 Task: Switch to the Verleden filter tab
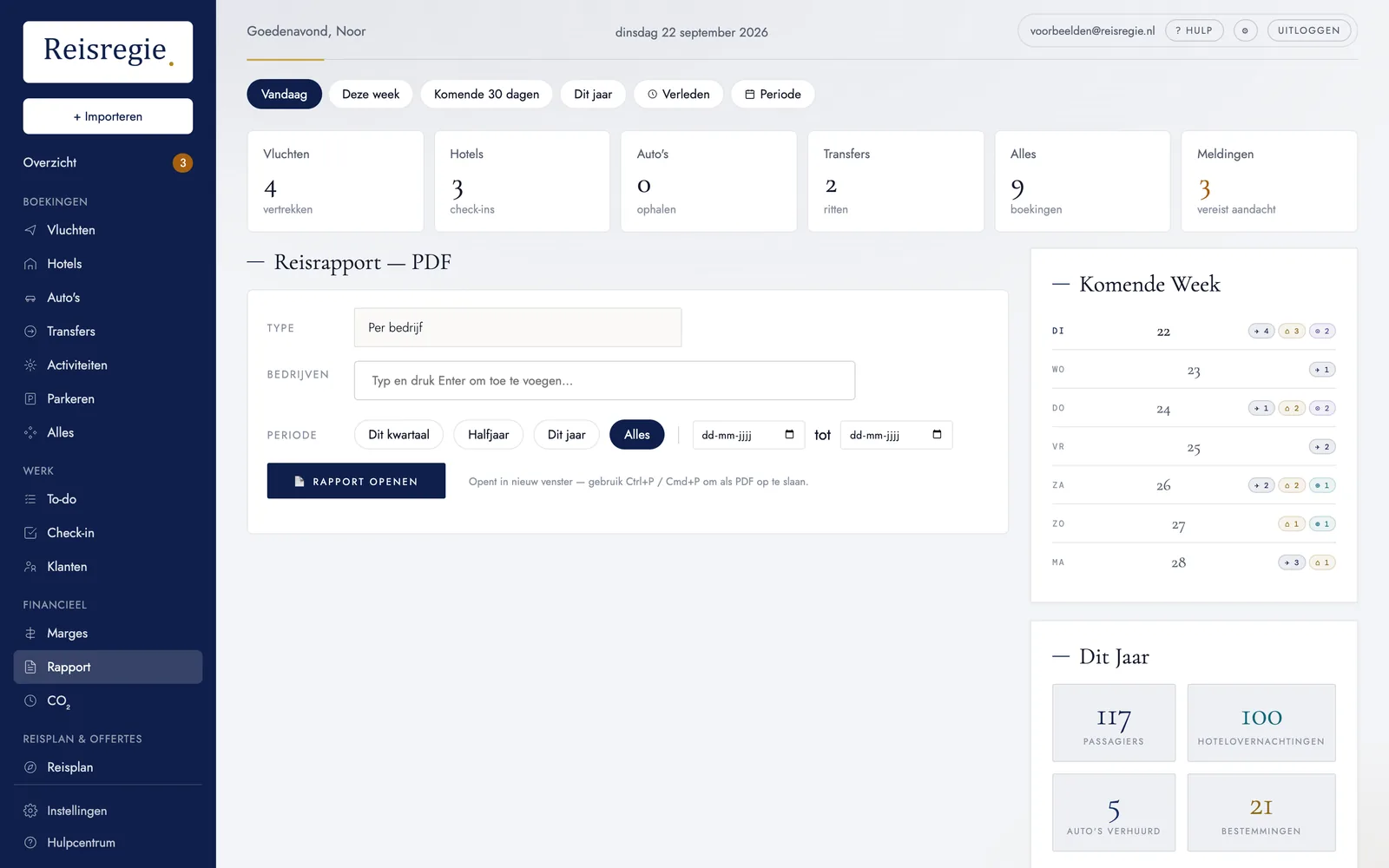(x=678, y=94)
